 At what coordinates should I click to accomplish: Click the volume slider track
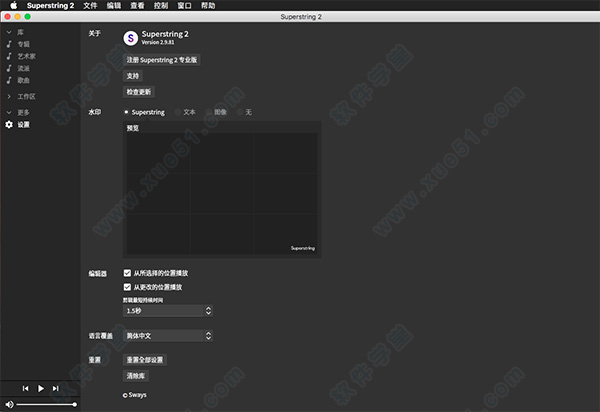(x=46, y=404)
